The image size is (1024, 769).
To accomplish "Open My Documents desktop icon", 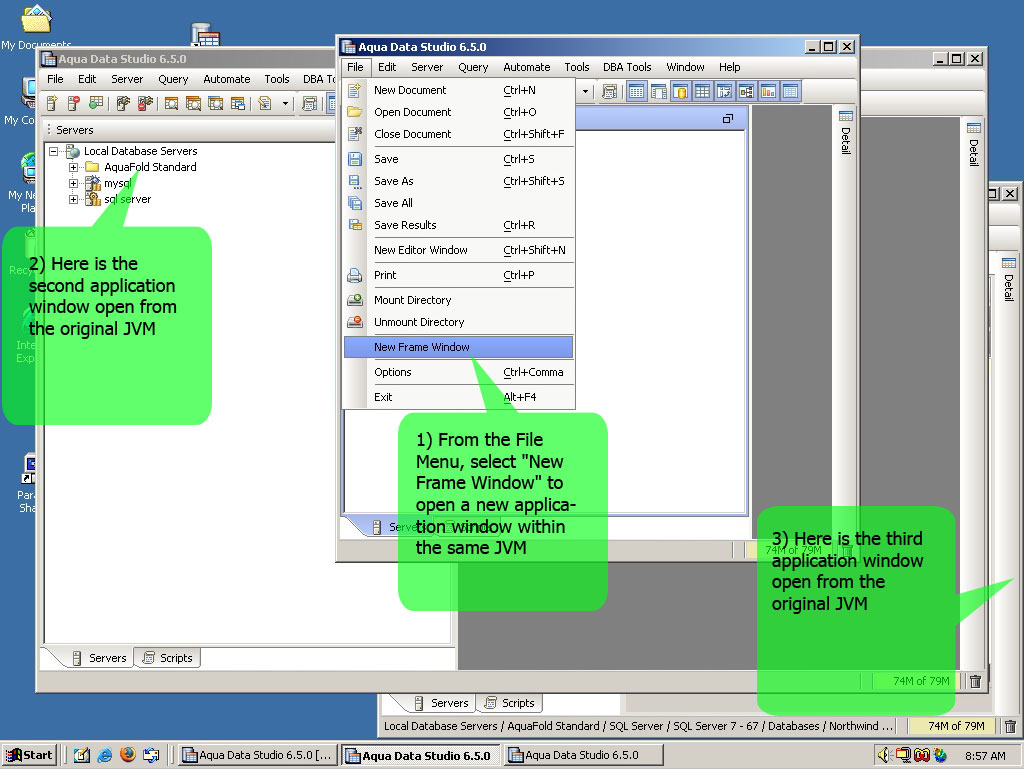I will (x=37, y=20).
